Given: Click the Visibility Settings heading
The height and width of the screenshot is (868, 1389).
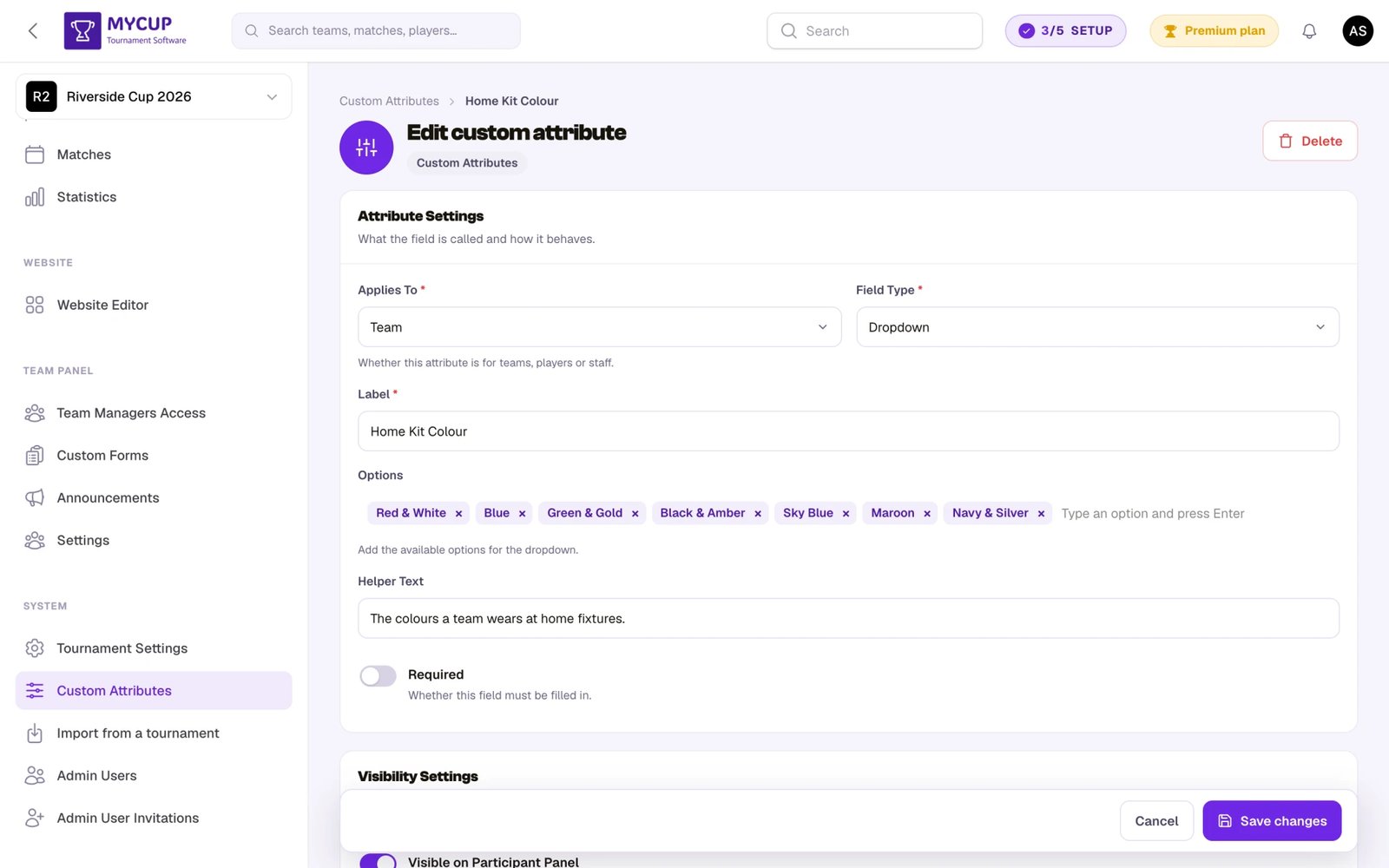Looking at the screenshot, I should click(x=418, y=776).
